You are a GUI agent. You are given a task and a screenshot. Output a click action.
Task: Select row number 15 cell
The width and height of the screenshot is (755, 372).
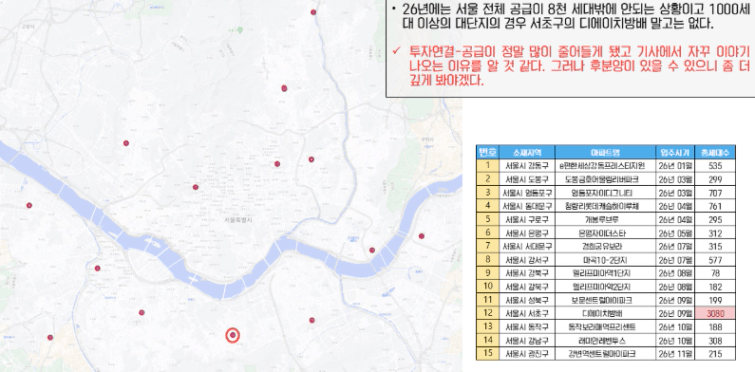(487, 354)
